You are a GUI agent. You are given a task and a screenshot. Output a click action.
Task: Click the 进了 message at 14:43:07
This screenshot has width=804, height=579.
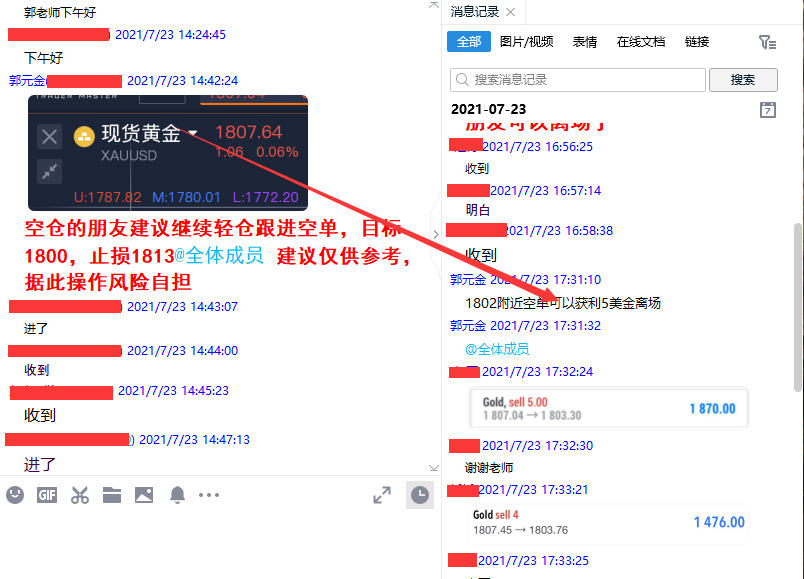coord(36,328)
